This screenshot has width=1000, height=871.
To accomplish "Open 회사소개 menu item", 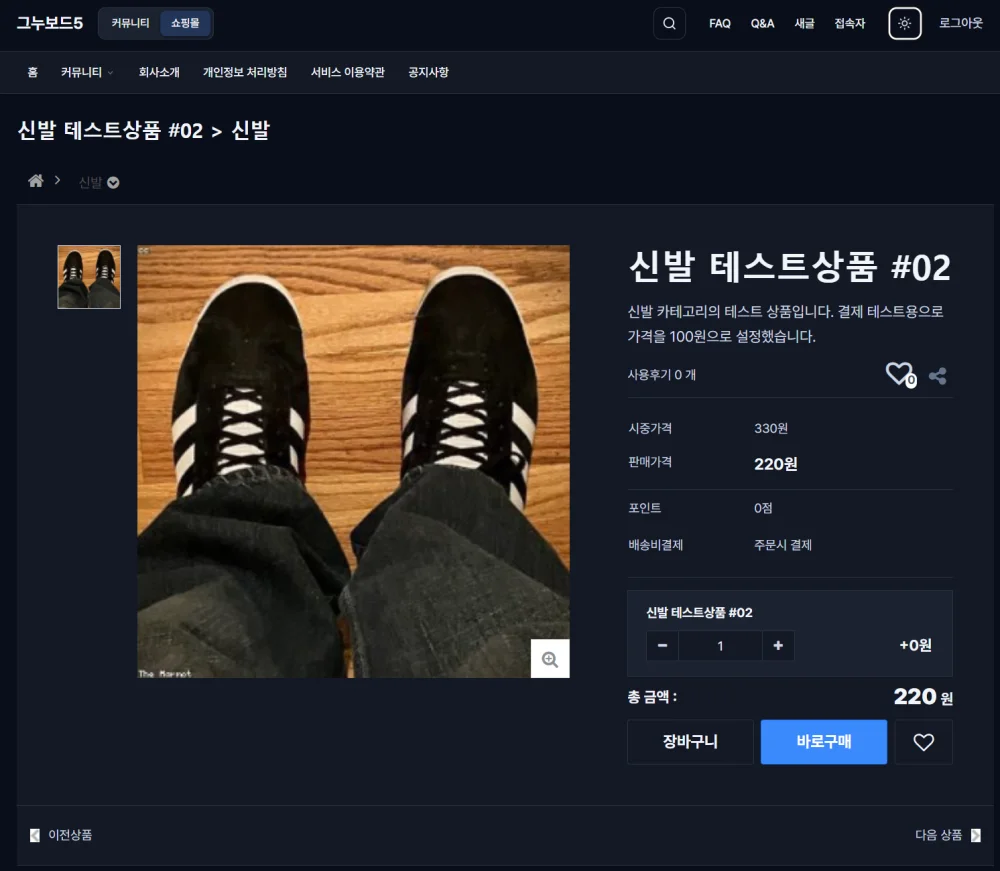I will tap(159, 72).
